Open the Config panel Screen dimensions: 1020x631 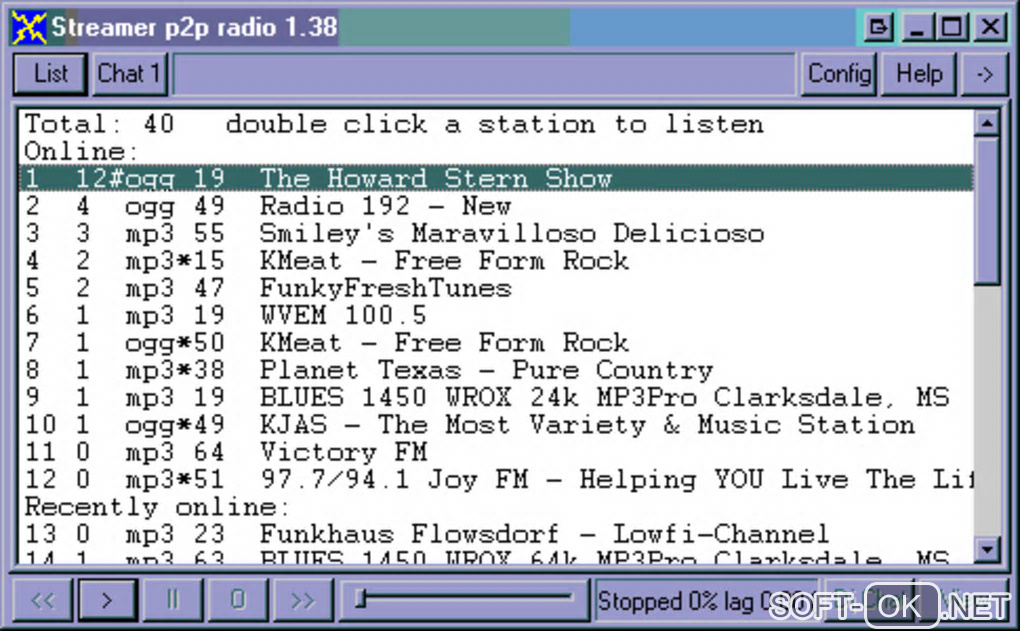tap(839, 74)
